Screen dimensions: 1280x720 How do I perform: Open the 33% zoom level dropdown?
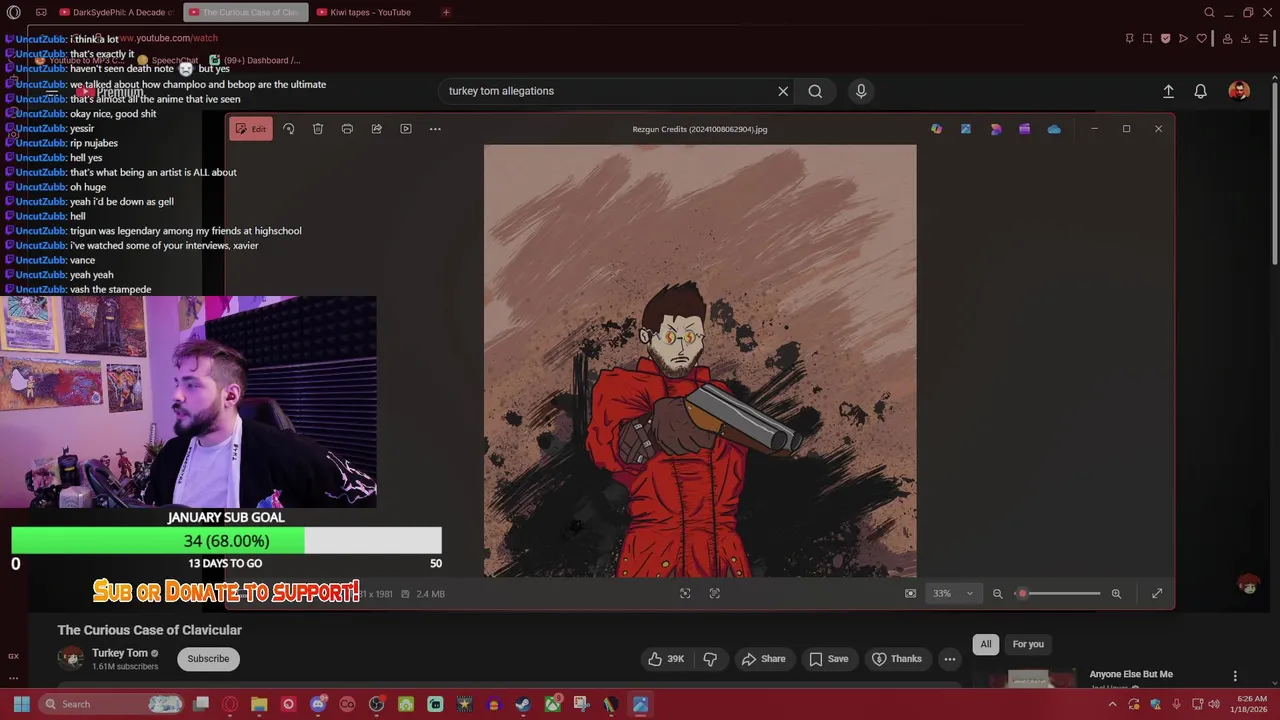pyautogui.click(x=953, y=593)
